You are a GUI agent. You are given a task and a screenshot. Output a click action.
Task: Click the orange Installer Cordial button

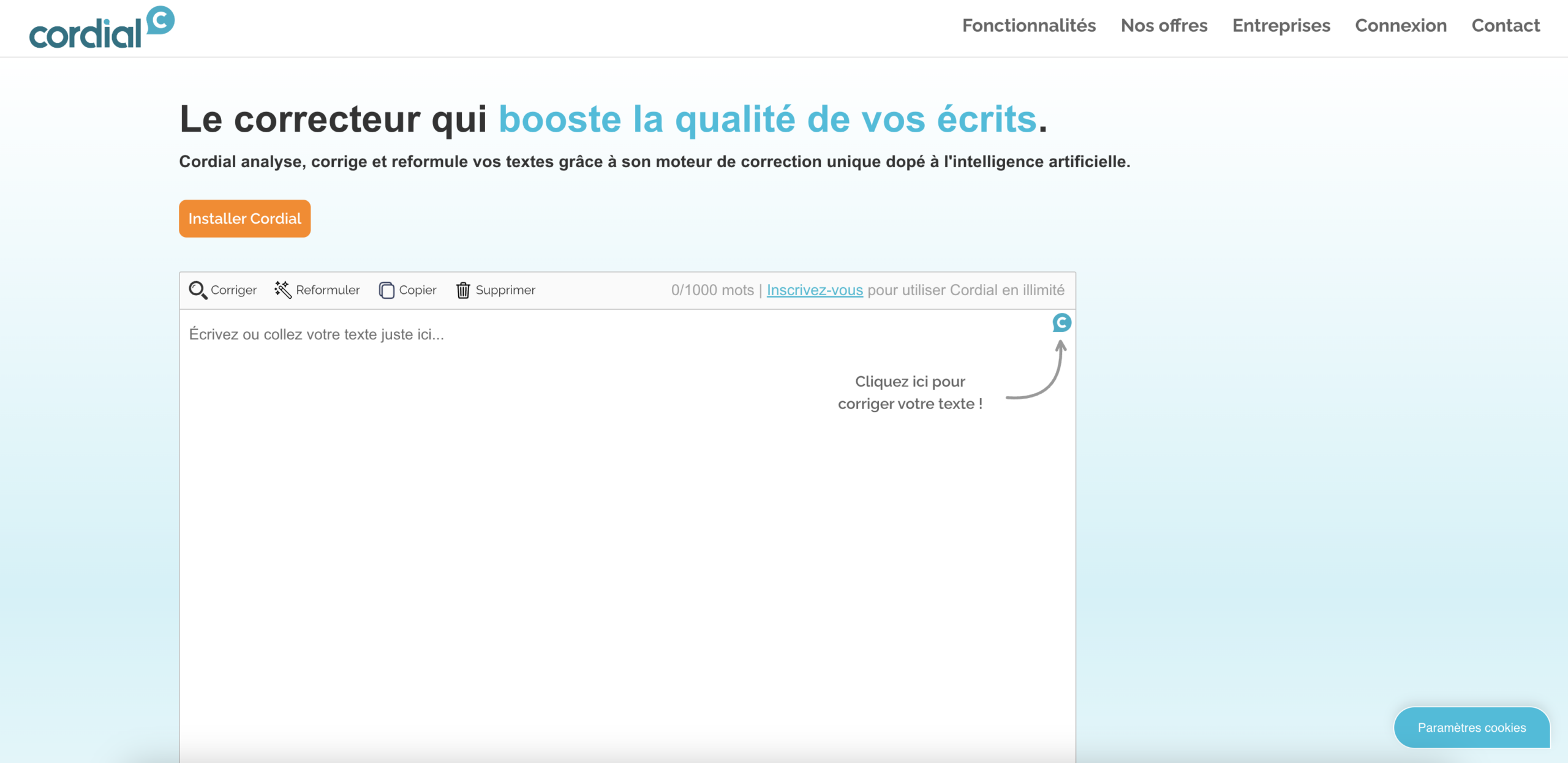(244, 219)
